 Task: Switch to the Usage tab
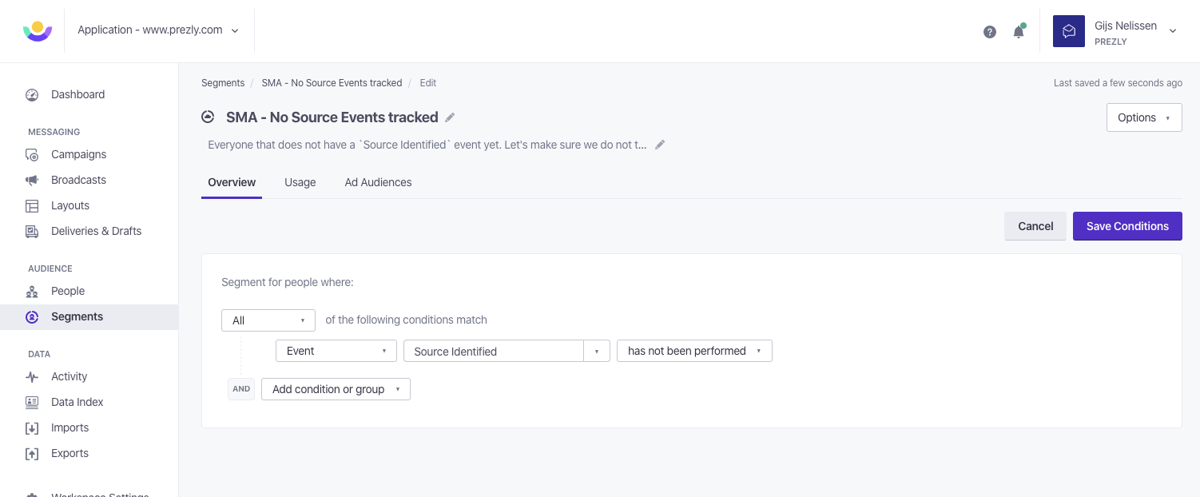click(300, 182)
